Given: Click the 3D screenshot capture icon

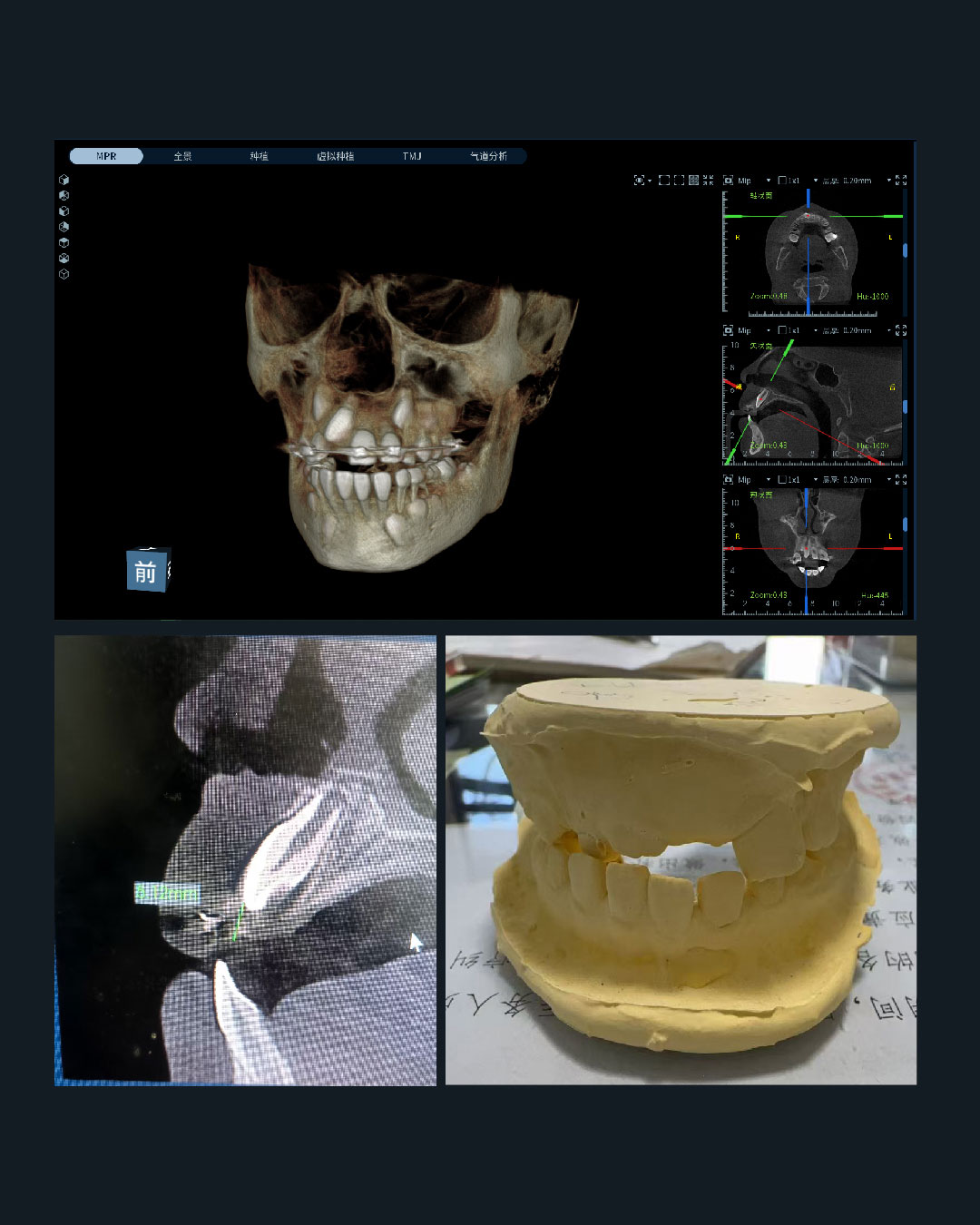Looking at the screenshot, I should [639, 181].
